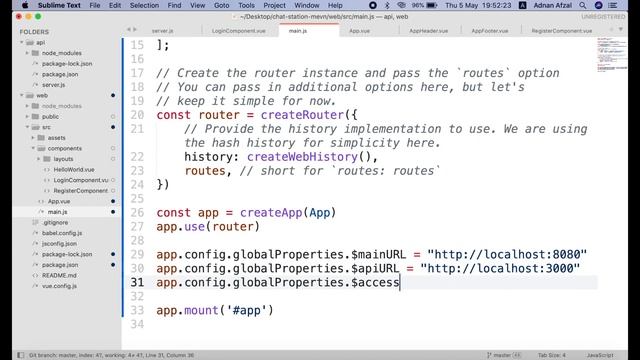Image resolution: width=640 pixels, height=360 pixels.
Task: Expand the layouts folder
Action: click(39, 159)
